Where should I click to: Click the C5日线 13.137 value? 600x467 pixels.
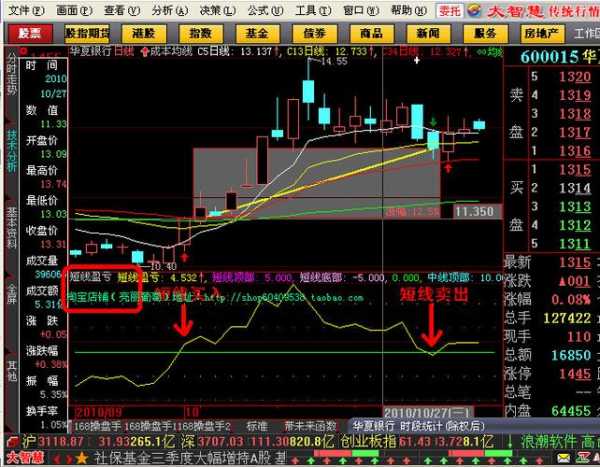coord(236,51)
